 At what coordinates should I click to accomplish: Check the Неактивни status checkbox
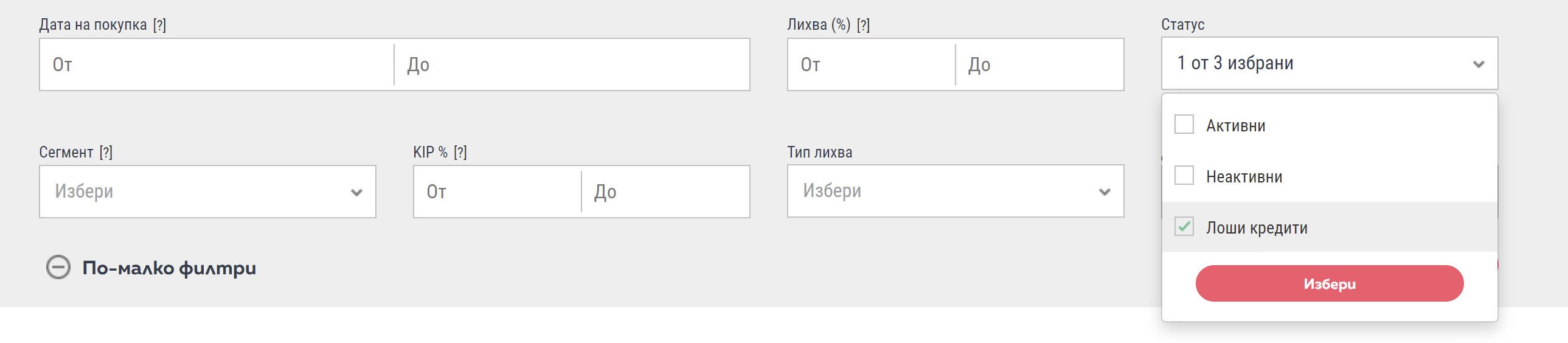[1184, 176]
